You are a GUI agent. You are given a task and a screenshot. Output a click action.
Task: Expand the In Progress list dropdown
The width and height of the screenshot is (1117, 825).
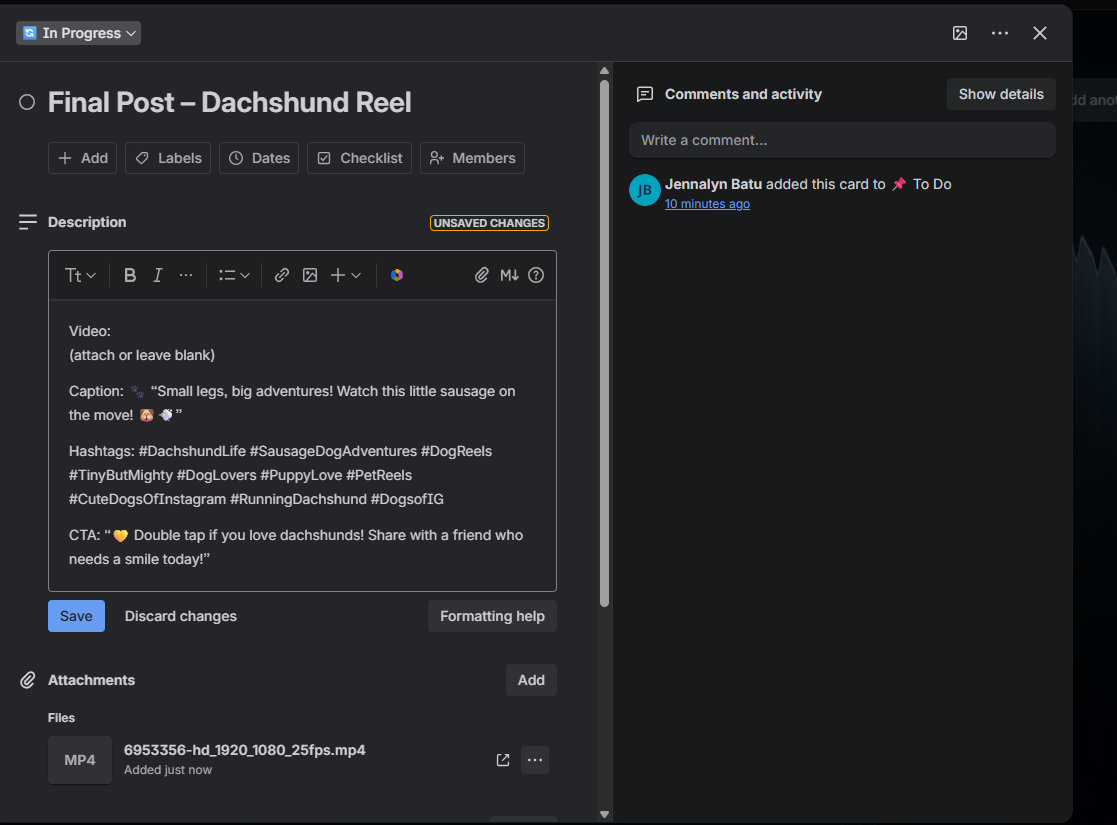pyautogui.click(x=78, y=33)
